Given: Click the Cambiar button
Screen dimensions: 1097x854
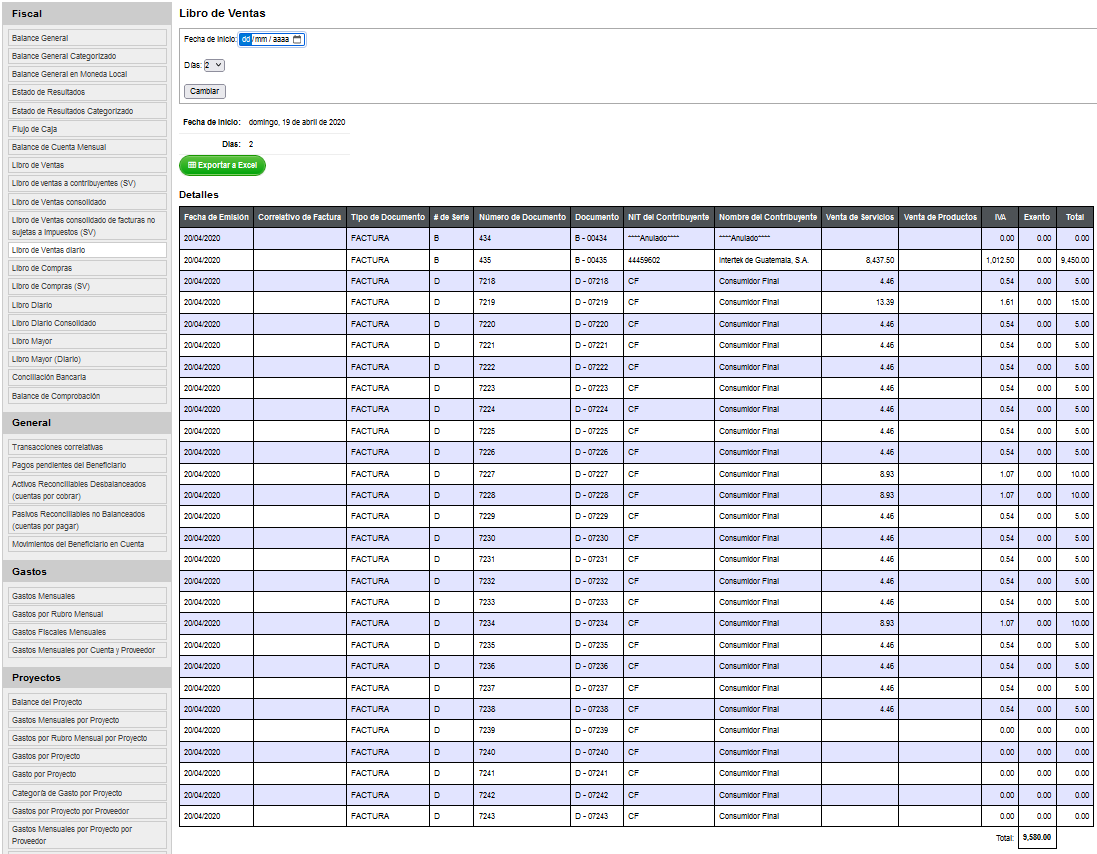Looking at the screenshot, I should click(204, 91).
